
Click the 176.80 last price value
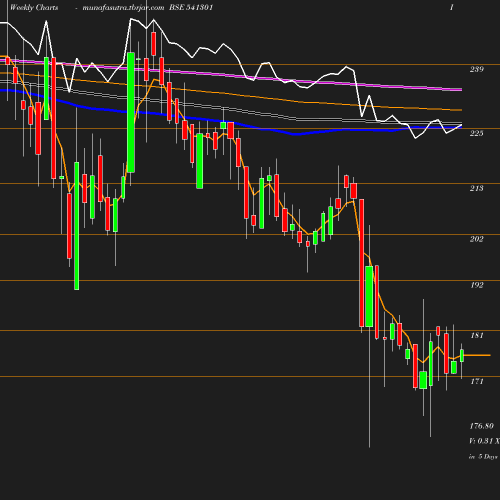point(481,426)
